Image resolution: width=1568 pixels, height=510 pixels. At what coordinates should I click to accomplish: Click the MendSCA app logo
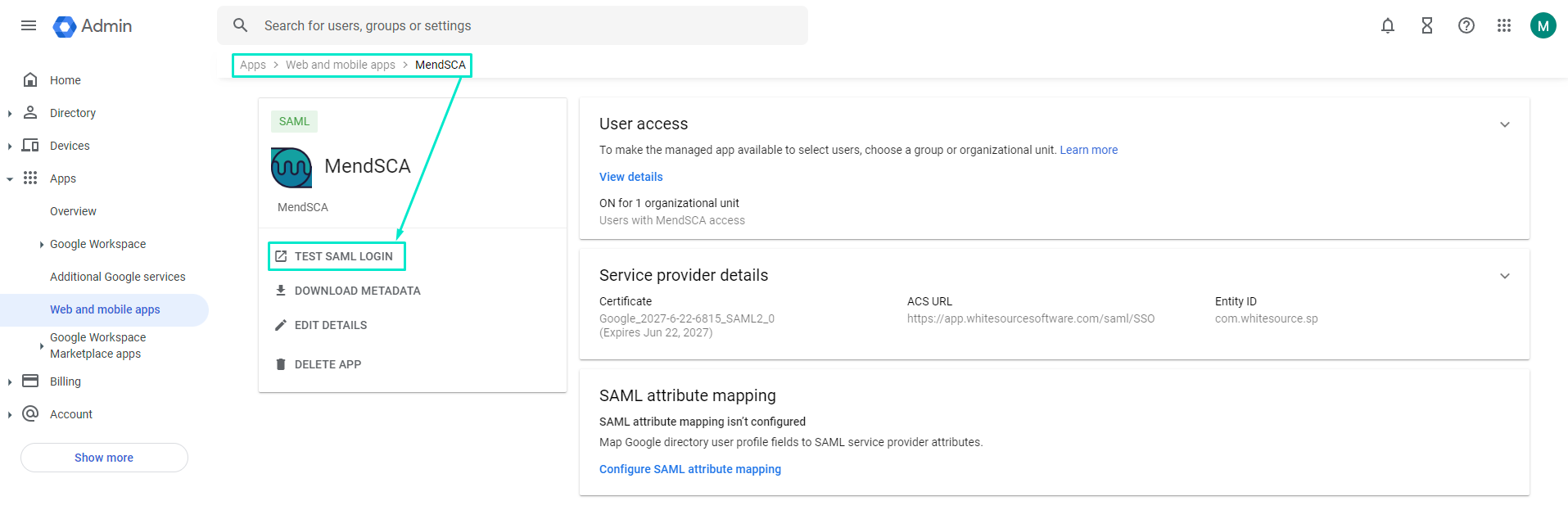[291, 168]
